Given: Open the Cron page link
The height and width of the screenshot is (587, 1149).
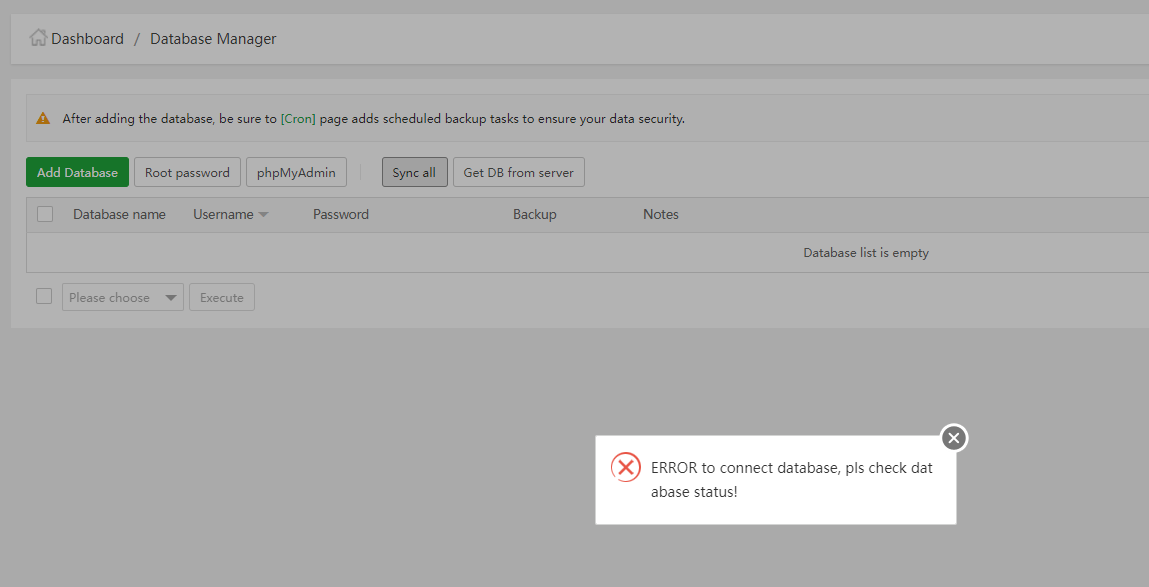Looking at the screenshot, I should (298, 118).
